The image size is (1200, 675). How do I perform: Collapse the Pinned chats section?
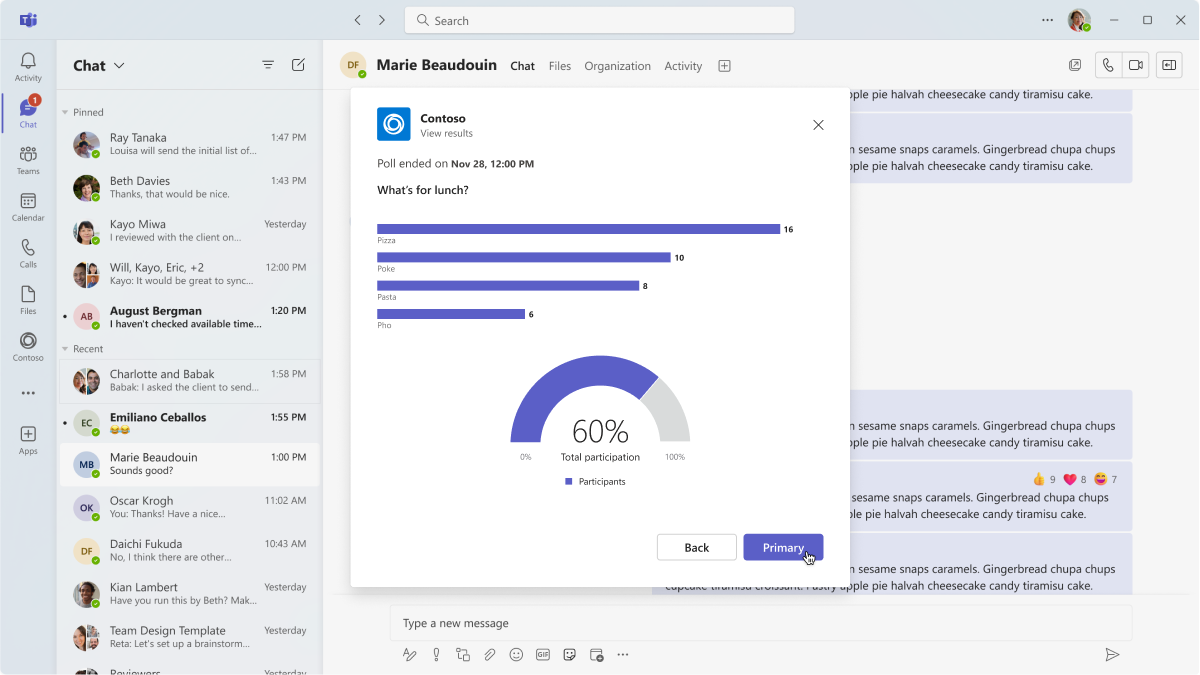(x=66, y=113)
